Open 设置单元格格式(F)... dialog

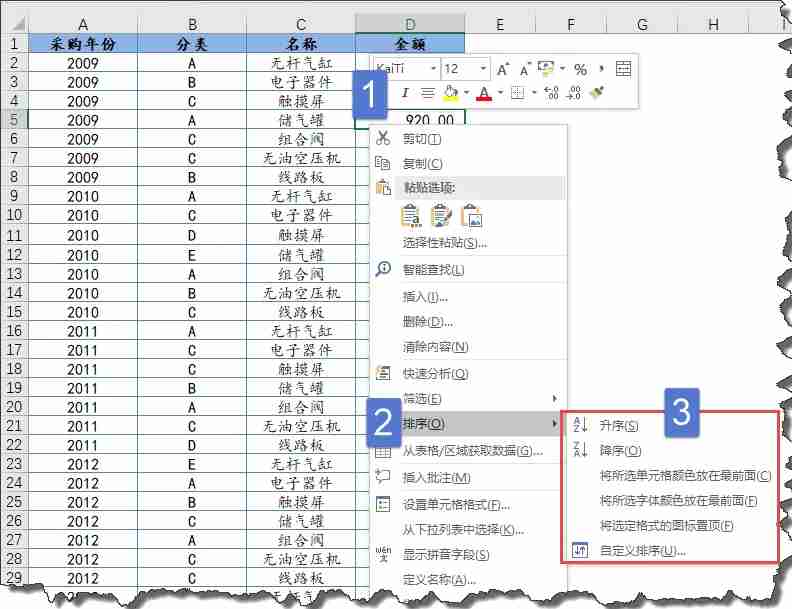pyautogui.click(x=468, y=504)
